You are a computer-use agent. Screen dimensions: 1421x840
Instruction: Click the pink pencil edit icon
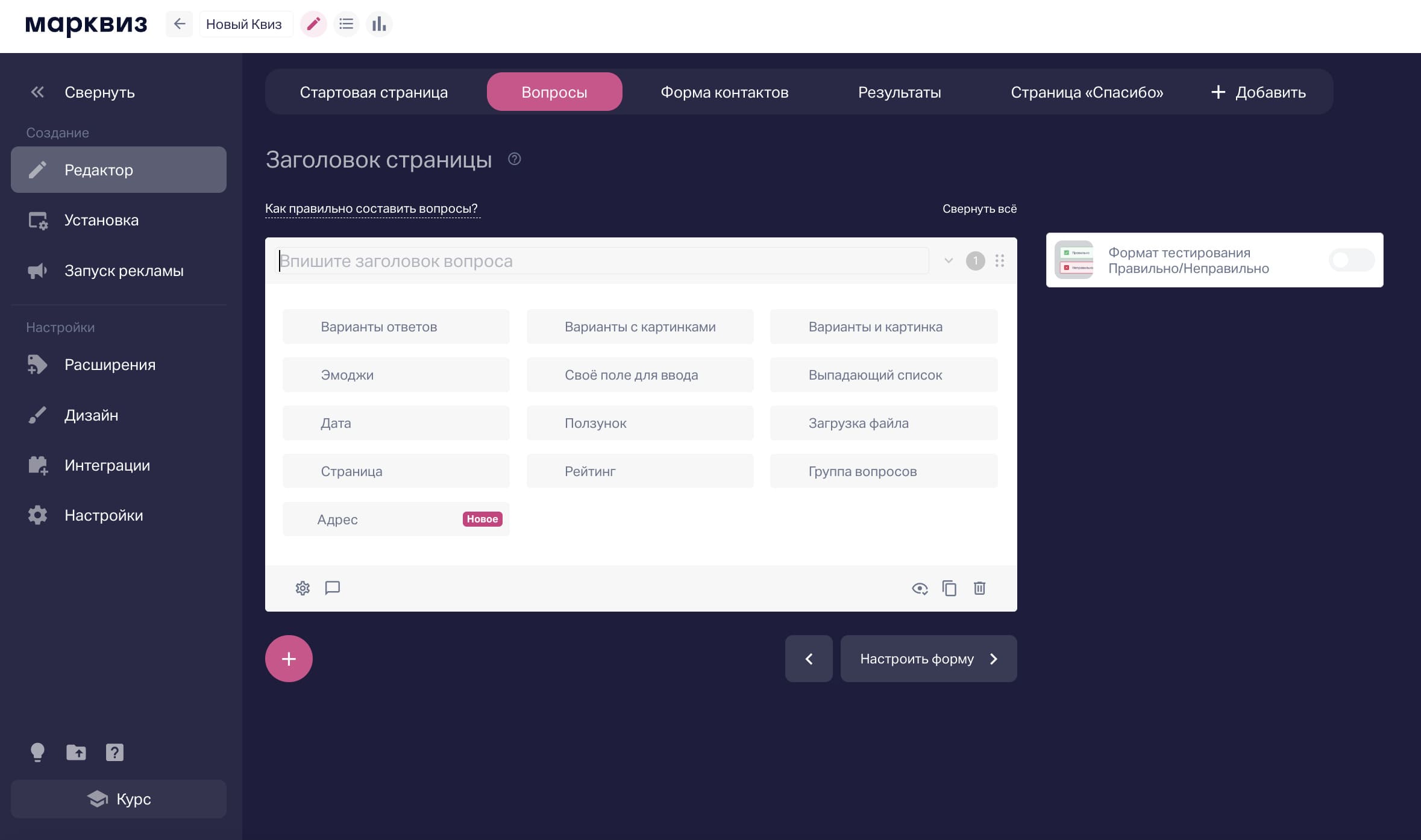coord(313,24)
